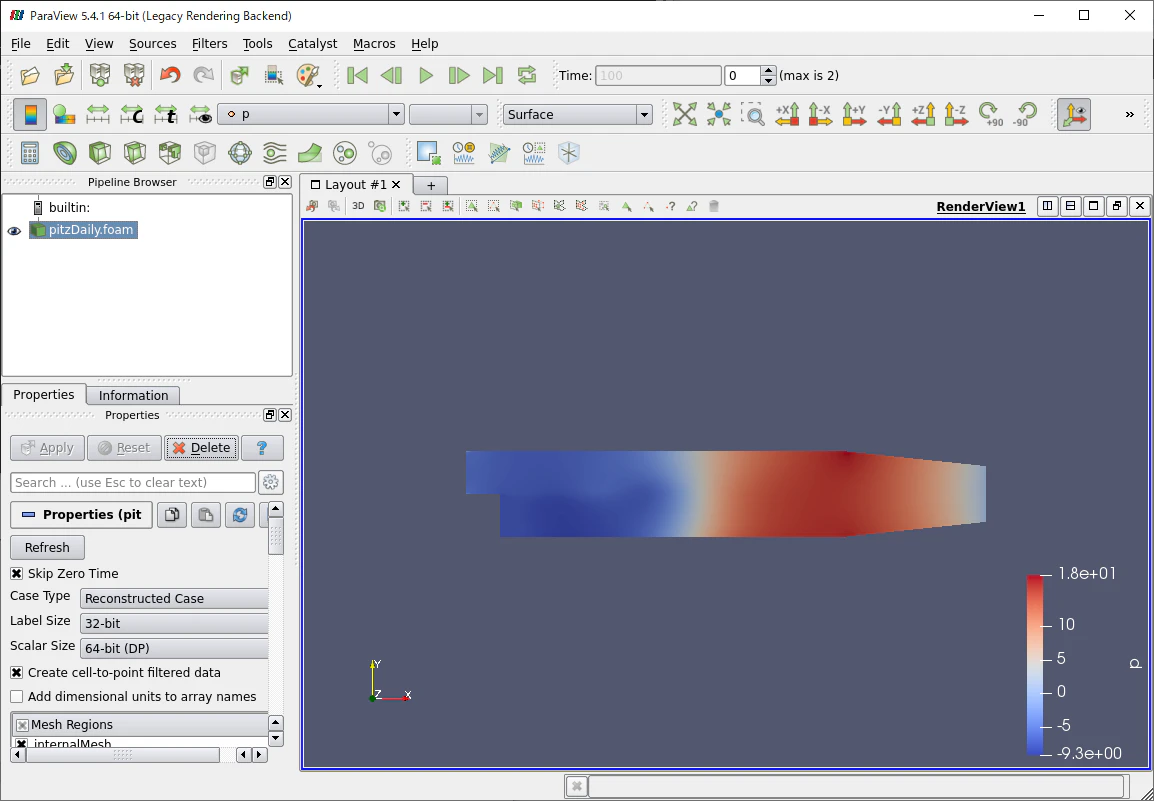
Task: Reset camera to fit data
Action: click(x=684, y=114)
